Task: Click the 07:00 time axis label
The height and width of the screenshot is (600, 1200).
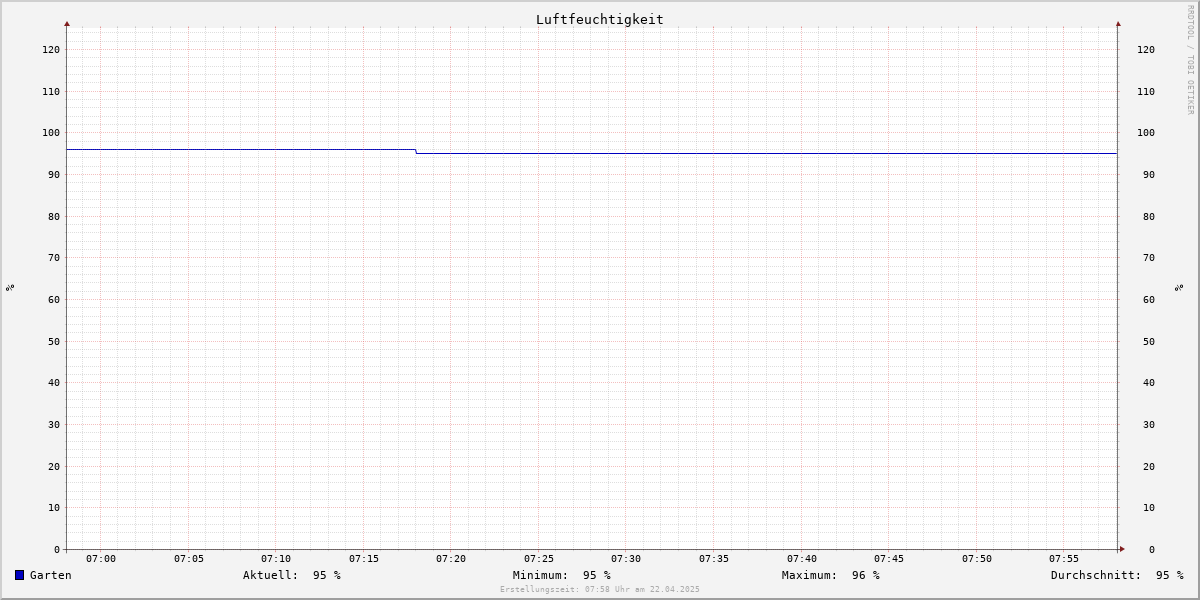Action: click(x=101, y=559)
